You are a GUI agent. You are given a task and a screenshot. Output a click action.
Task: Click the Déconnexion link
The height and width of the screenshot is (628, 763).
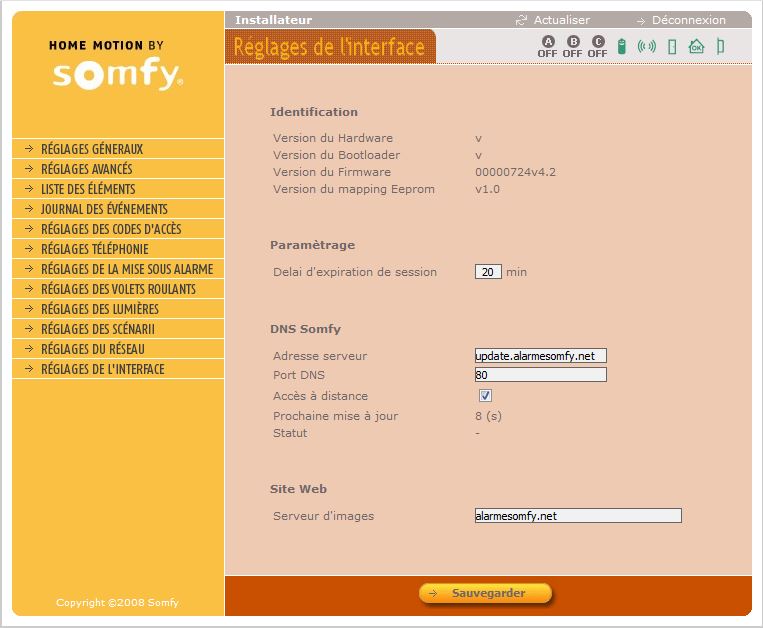[688, 20]
